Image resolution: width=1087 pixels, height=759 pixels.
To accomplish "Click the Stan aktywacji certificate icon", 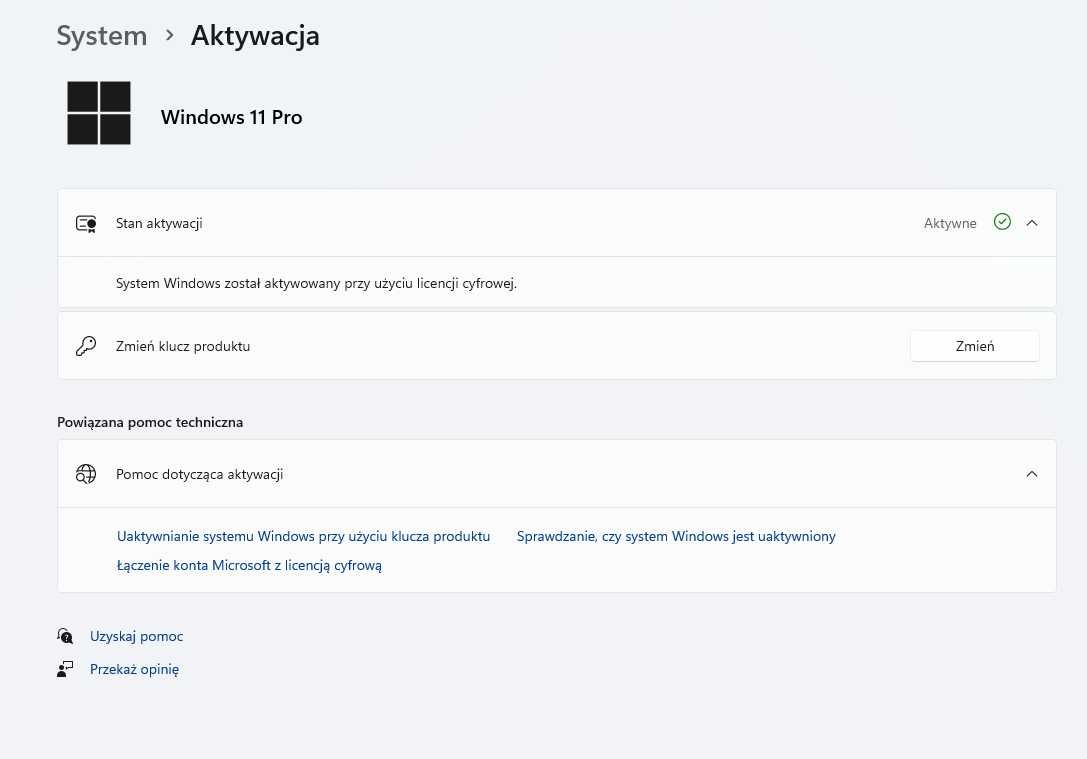I will pyautogui.click(x=86, y=224).
